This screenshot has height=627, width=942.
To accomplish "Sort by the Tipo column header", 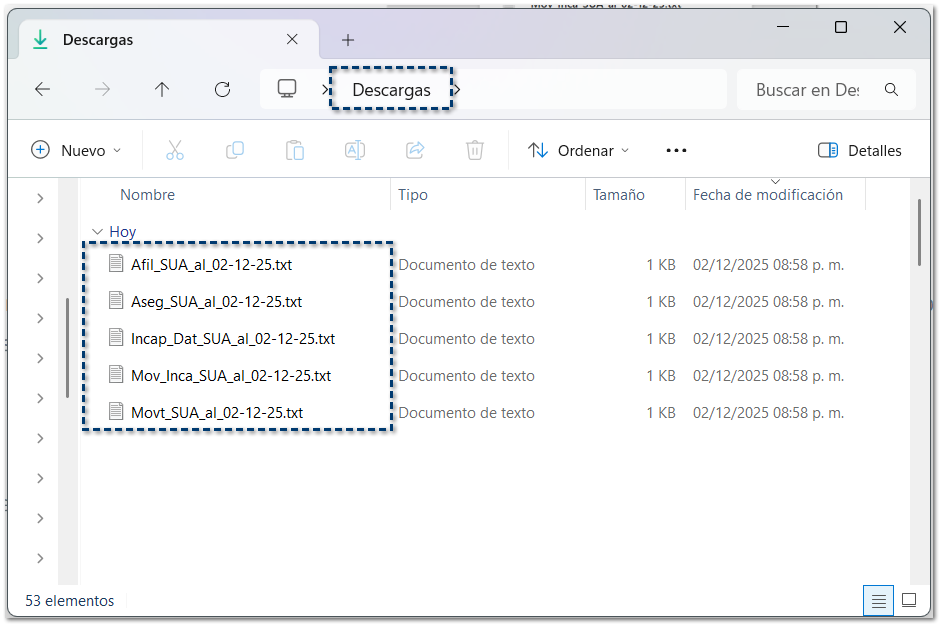I will pos(413,195).
